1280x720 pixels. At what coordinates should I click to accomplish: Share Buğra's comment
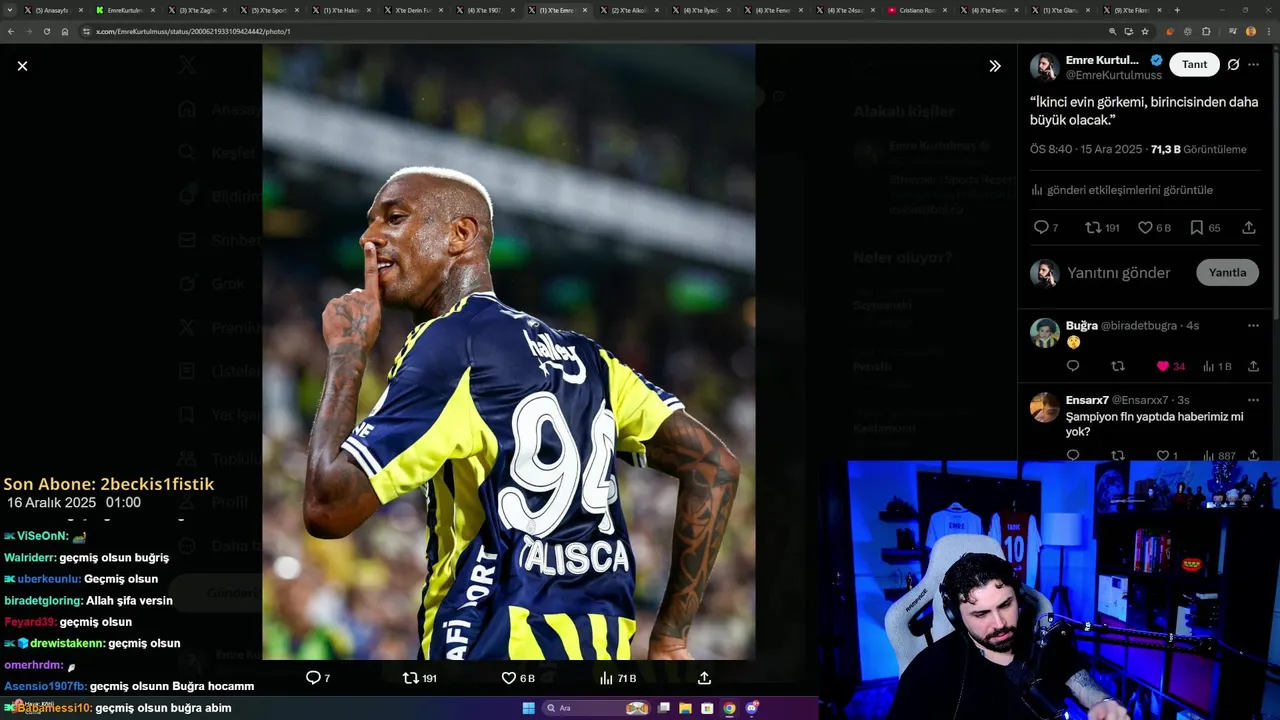[1253, 367]
